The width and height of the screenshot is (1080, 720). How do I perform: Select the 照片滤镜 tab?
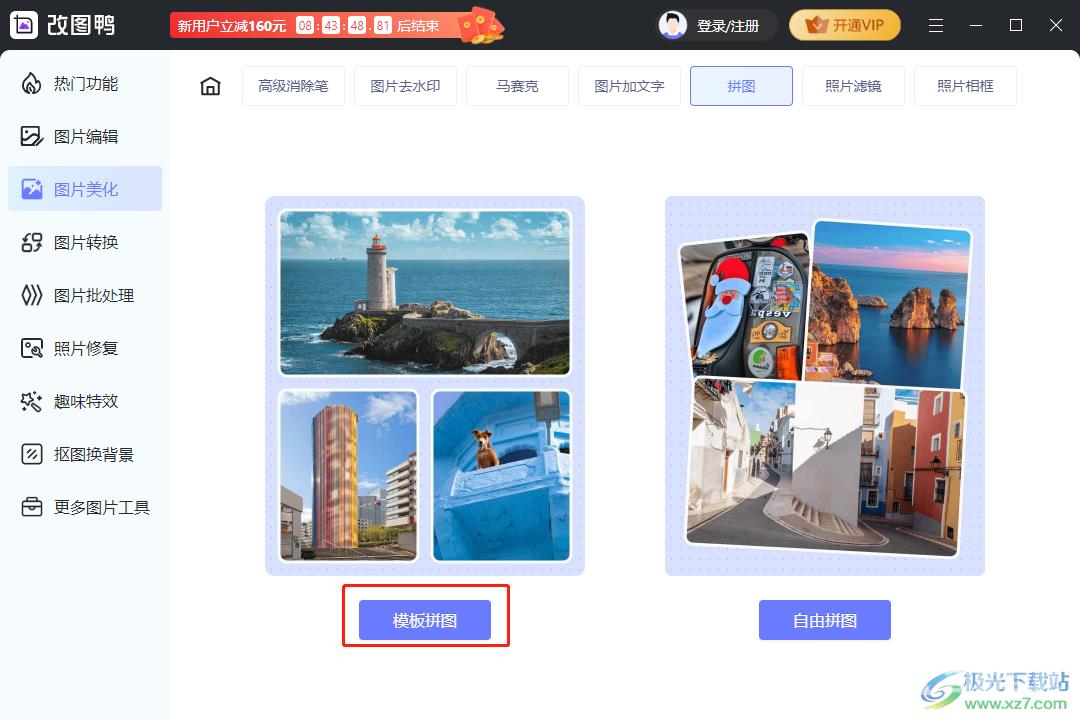pyautogui.click(x=853, y=86)
